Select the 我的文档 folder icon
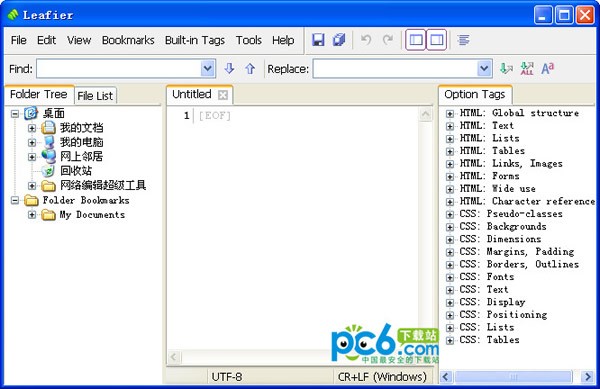This screenshot has height=389, width=600. click(49, 128)
